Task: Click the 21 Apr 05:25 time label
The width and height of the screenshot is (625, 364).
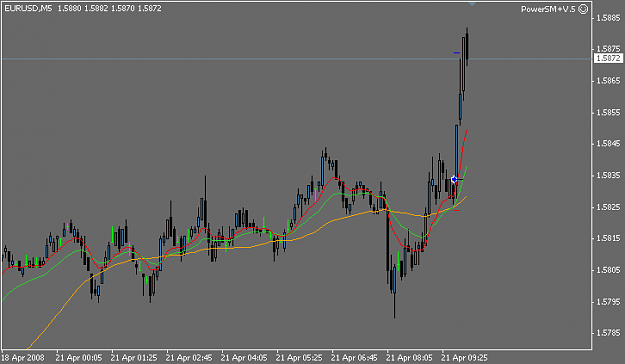Action: (x=299, y=358)
